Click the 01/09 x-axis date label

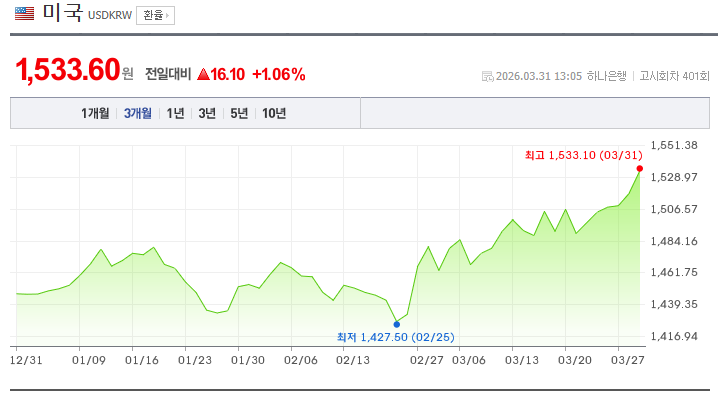point(89,360)
